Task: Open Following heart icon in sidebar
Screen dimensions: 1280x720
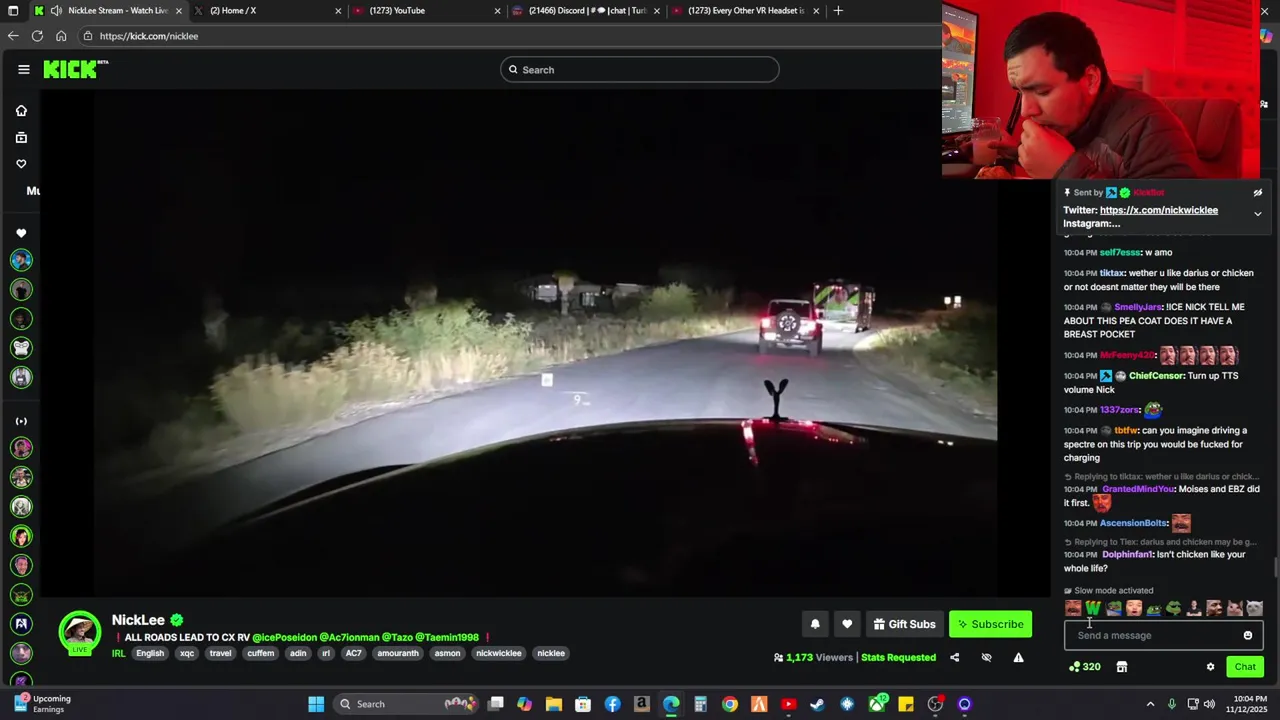Action: [21, 164]
